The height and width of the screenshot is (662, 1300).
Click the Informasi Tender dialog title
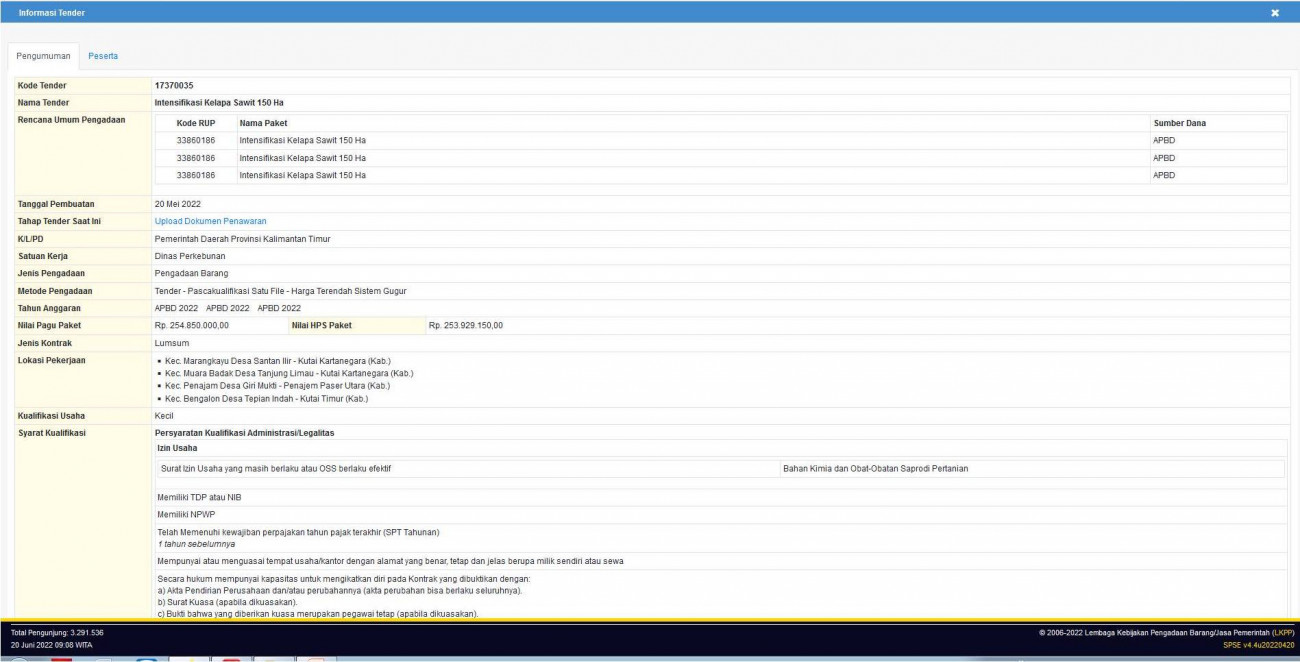[52, 12]
